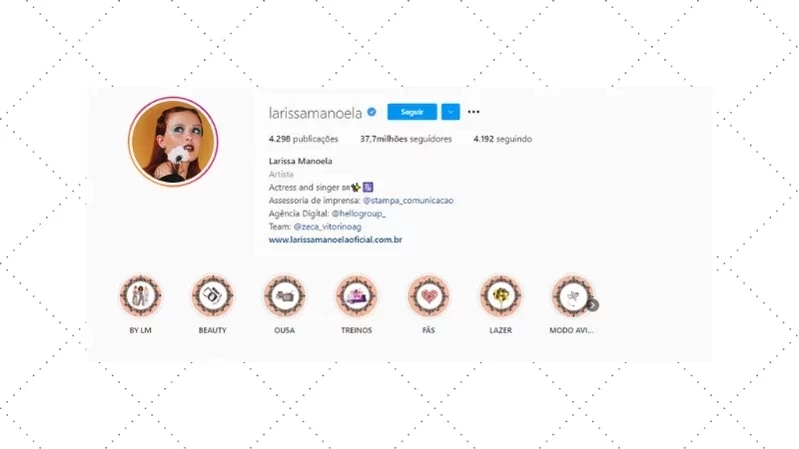Image resolution: width=799 pixels, height=449 pixels.
Task: View the 4.298 publicações count
Action: click(x=303, y=139)
